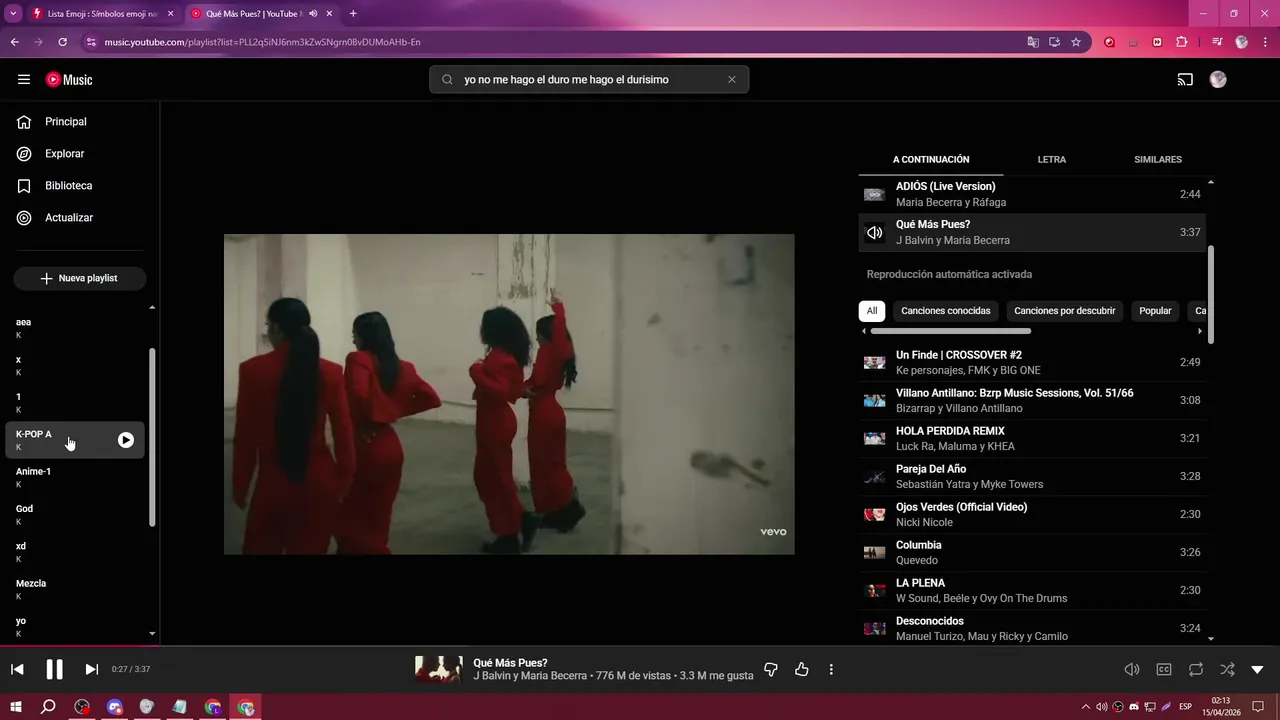This screenshot has width=1280, height=720.
Task: Click the search magnifier icon
Action: tap(447, 80)
